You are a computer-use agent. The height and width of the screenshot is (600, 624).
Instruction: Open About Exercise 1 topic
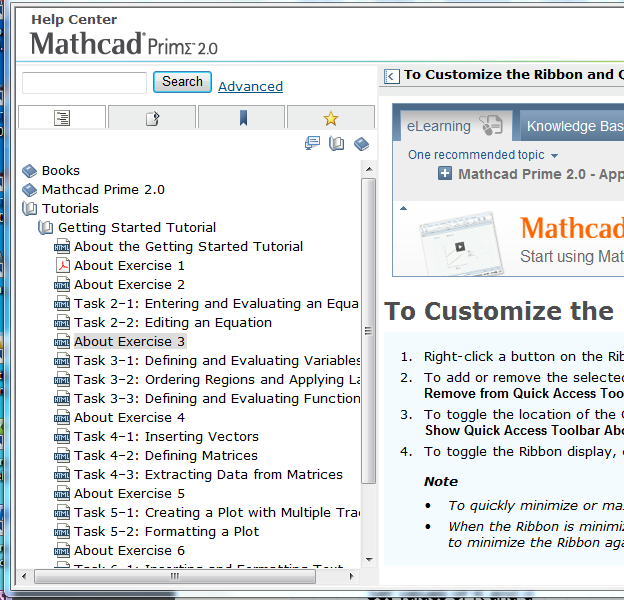pos(129,265)
